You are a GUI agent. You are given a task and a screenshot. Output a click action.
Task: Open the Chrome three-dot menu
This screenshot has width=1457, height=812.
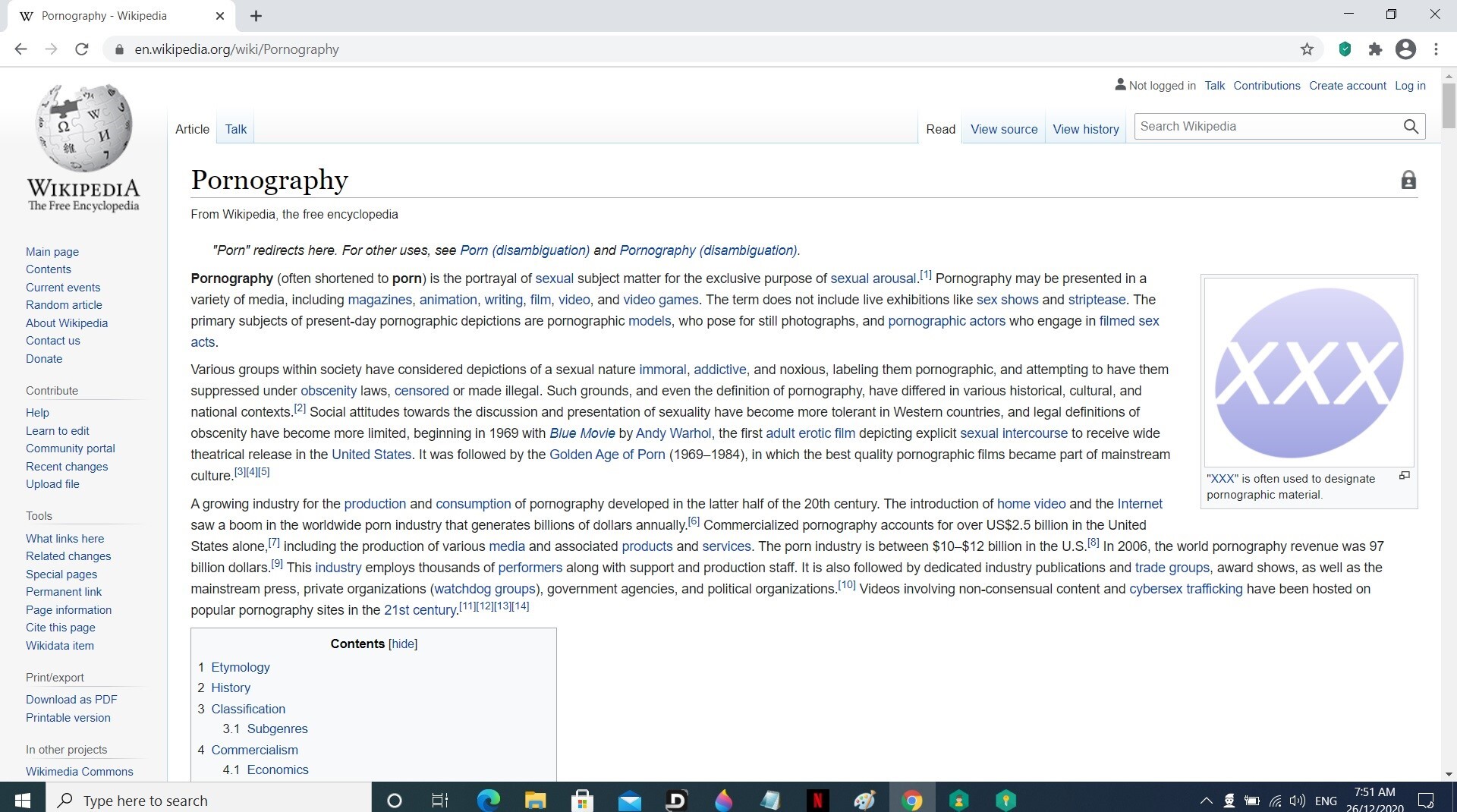click(x=1436, y=49)
